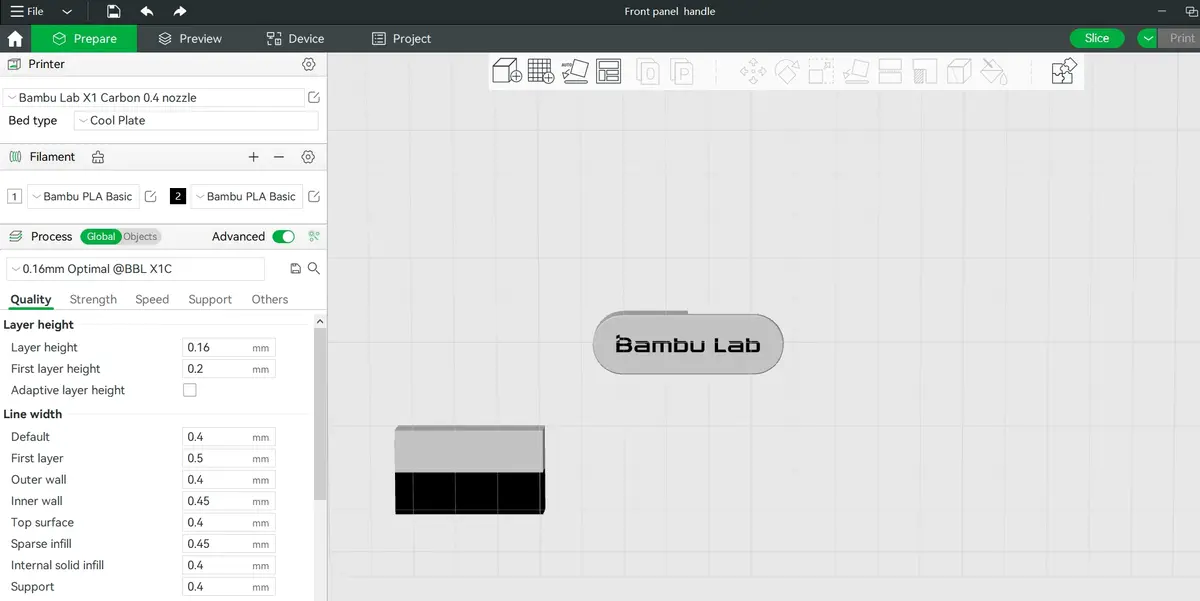The image size is (1200, 601).
Task: Open the Speed settings tab
Action: pos(152,299)
